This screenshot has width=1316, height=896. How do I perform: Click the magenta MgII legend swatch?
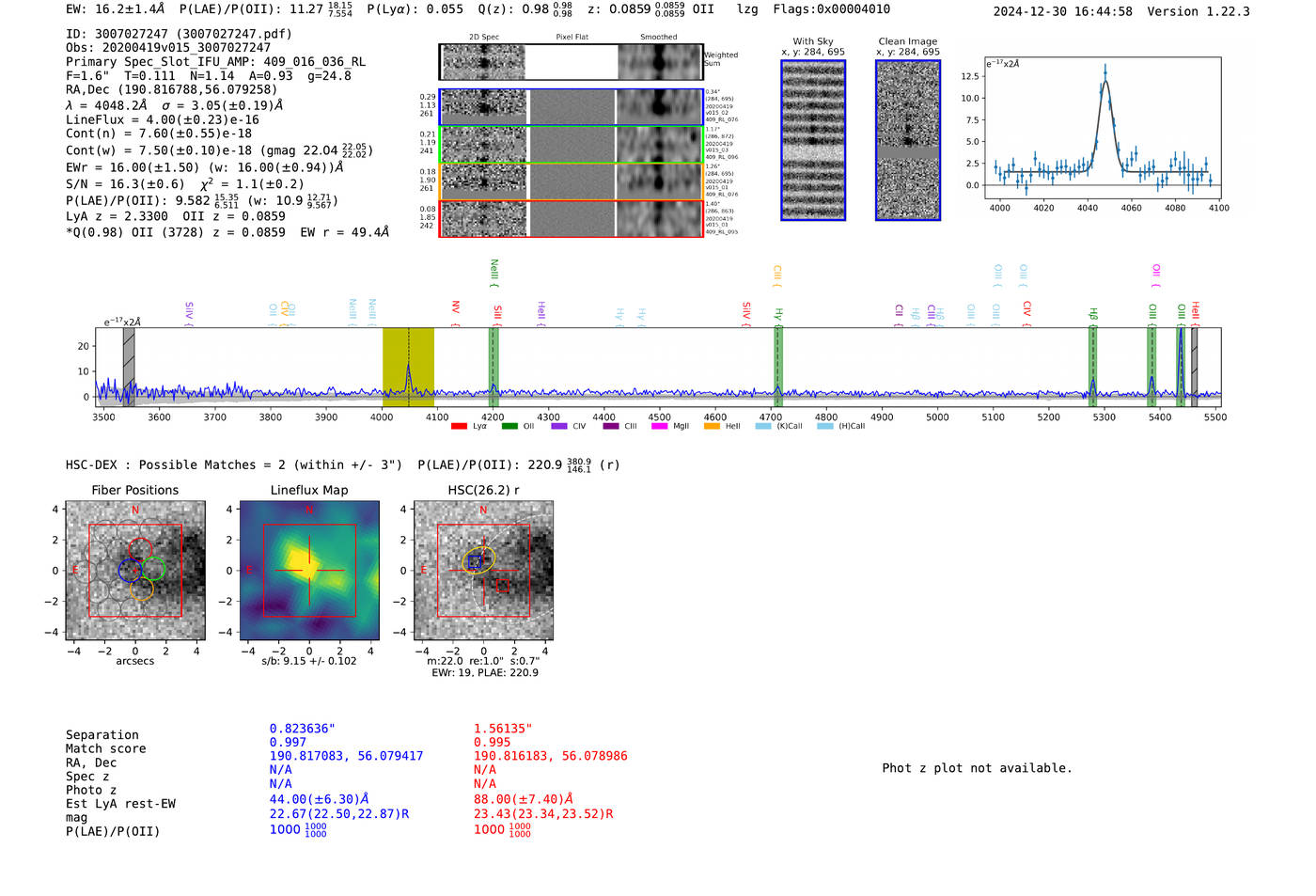[x=659, y=427]
